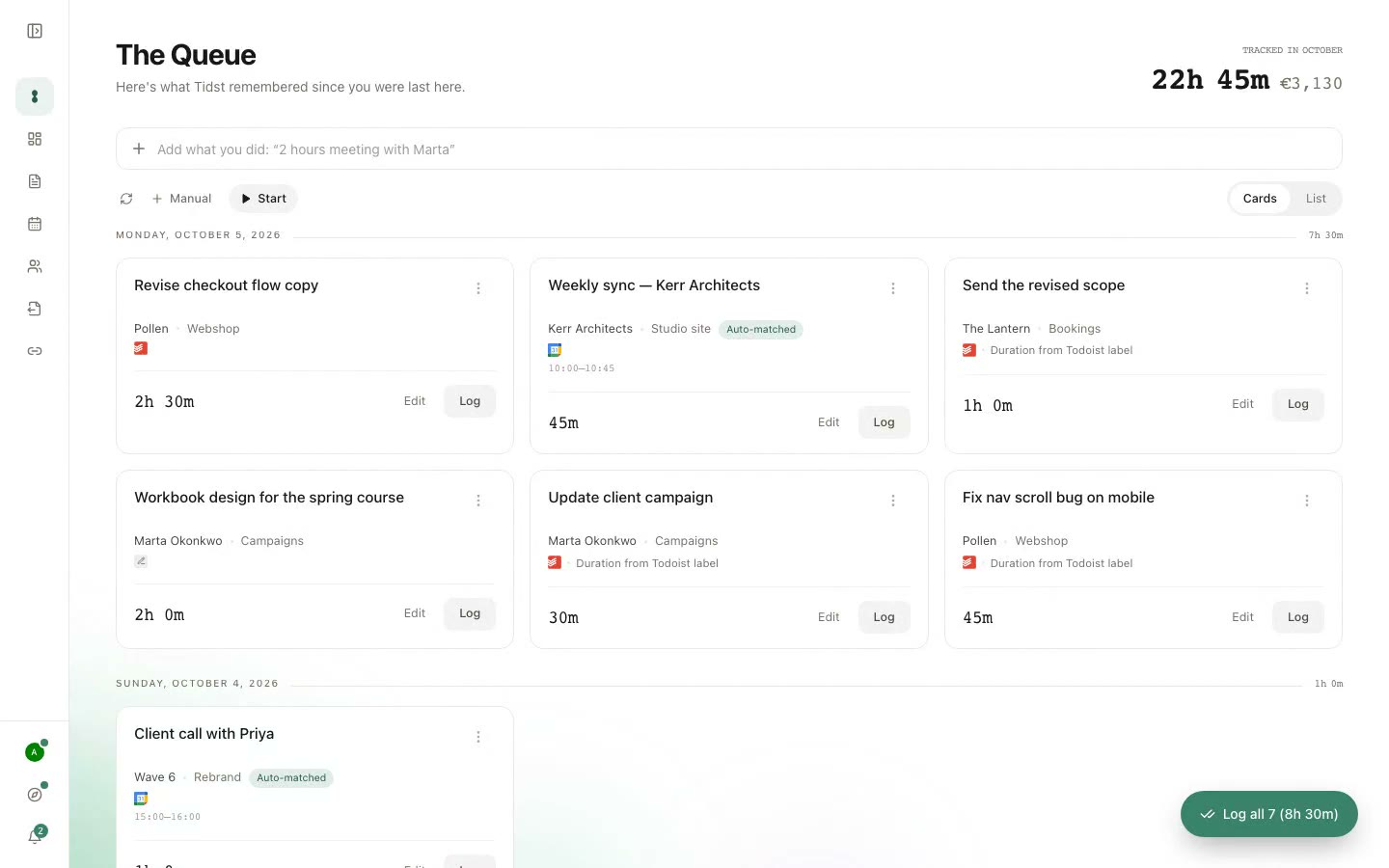This screenshot has height=868, width=1389.
Task: Open options menu for Send the revised scope
Action: point(1307,288)
